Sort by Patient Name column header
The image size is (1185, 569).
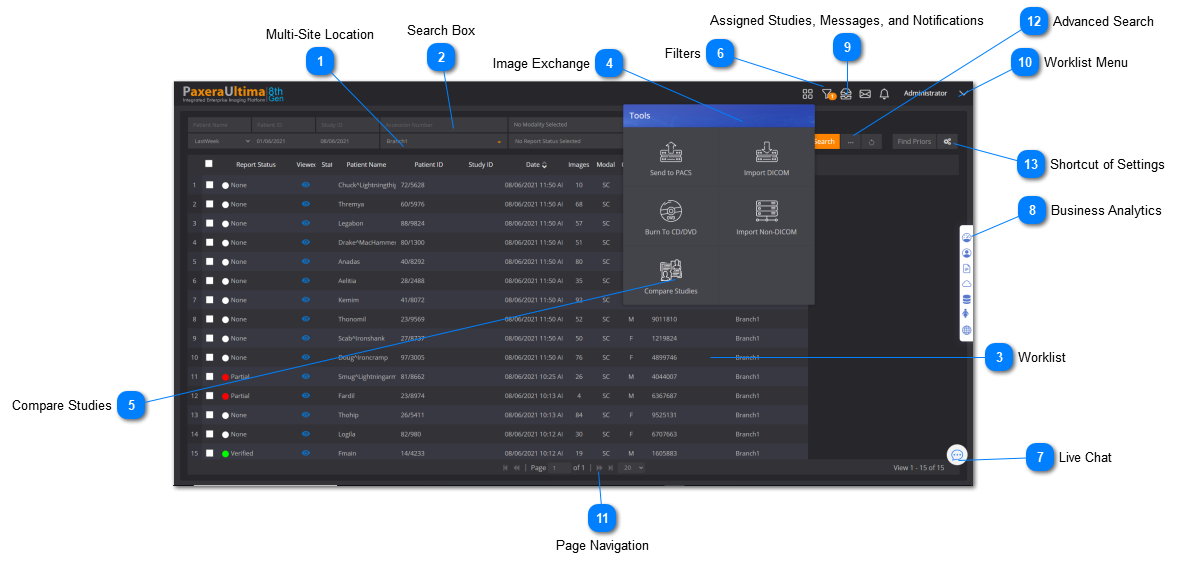coord(367,164)
